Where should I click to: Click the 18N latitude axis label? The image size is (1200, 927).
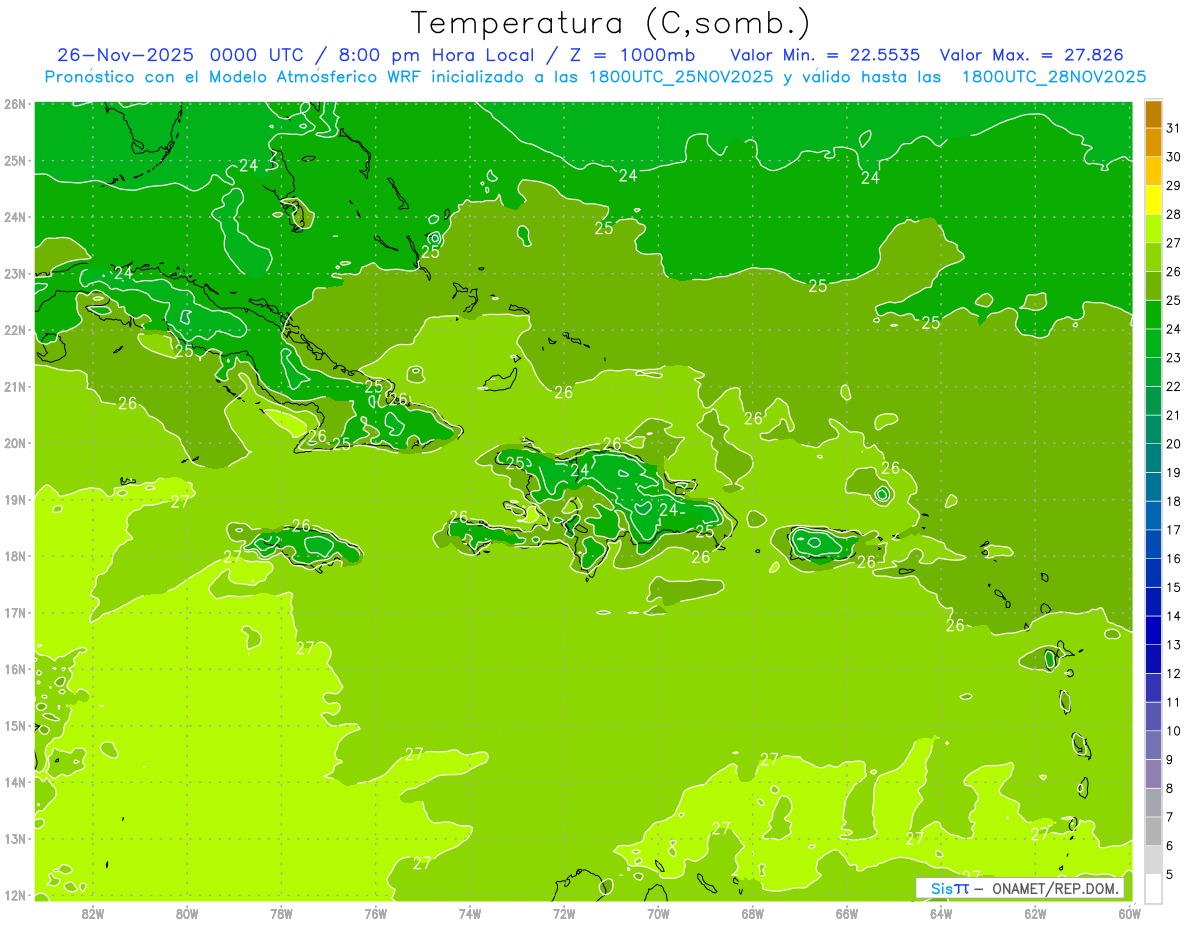[x=15, y=556]
